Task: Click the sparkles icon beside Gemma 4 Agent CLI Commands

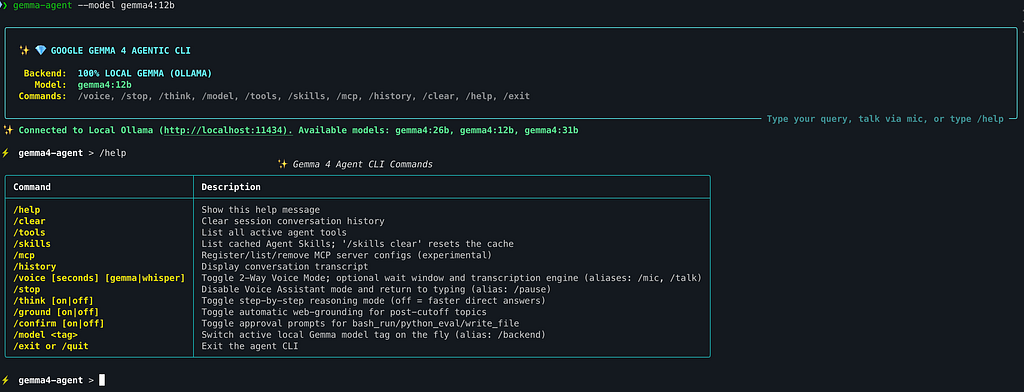Action: pos(283,165)
